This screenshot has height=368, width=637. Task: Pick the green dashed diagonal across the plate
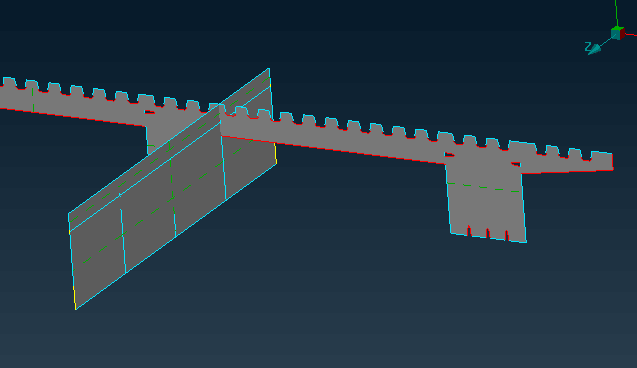167,201
